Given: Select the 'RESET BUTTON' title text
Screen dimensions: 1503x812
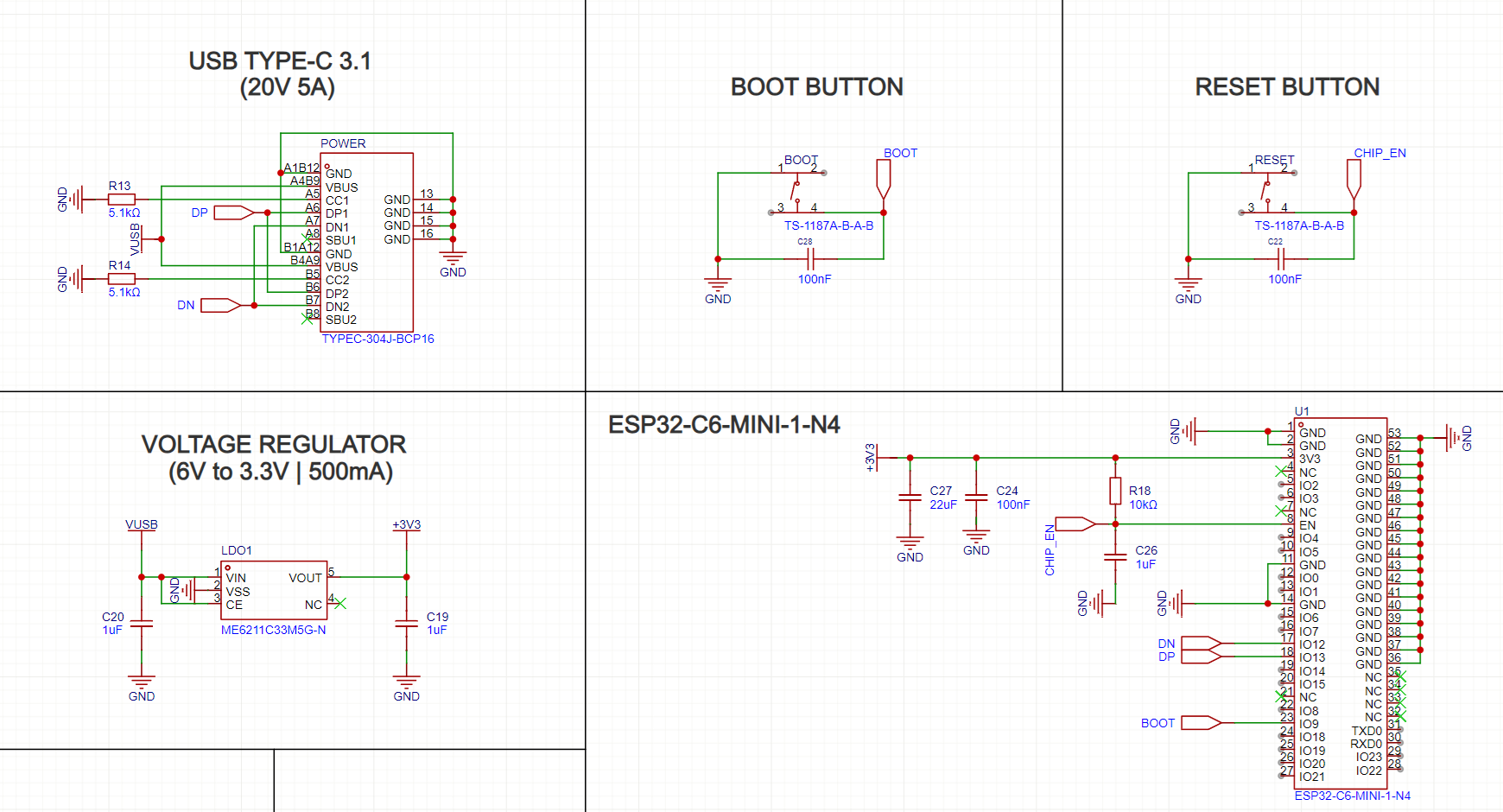Looking at the screenshot, I should (1287, 87).
